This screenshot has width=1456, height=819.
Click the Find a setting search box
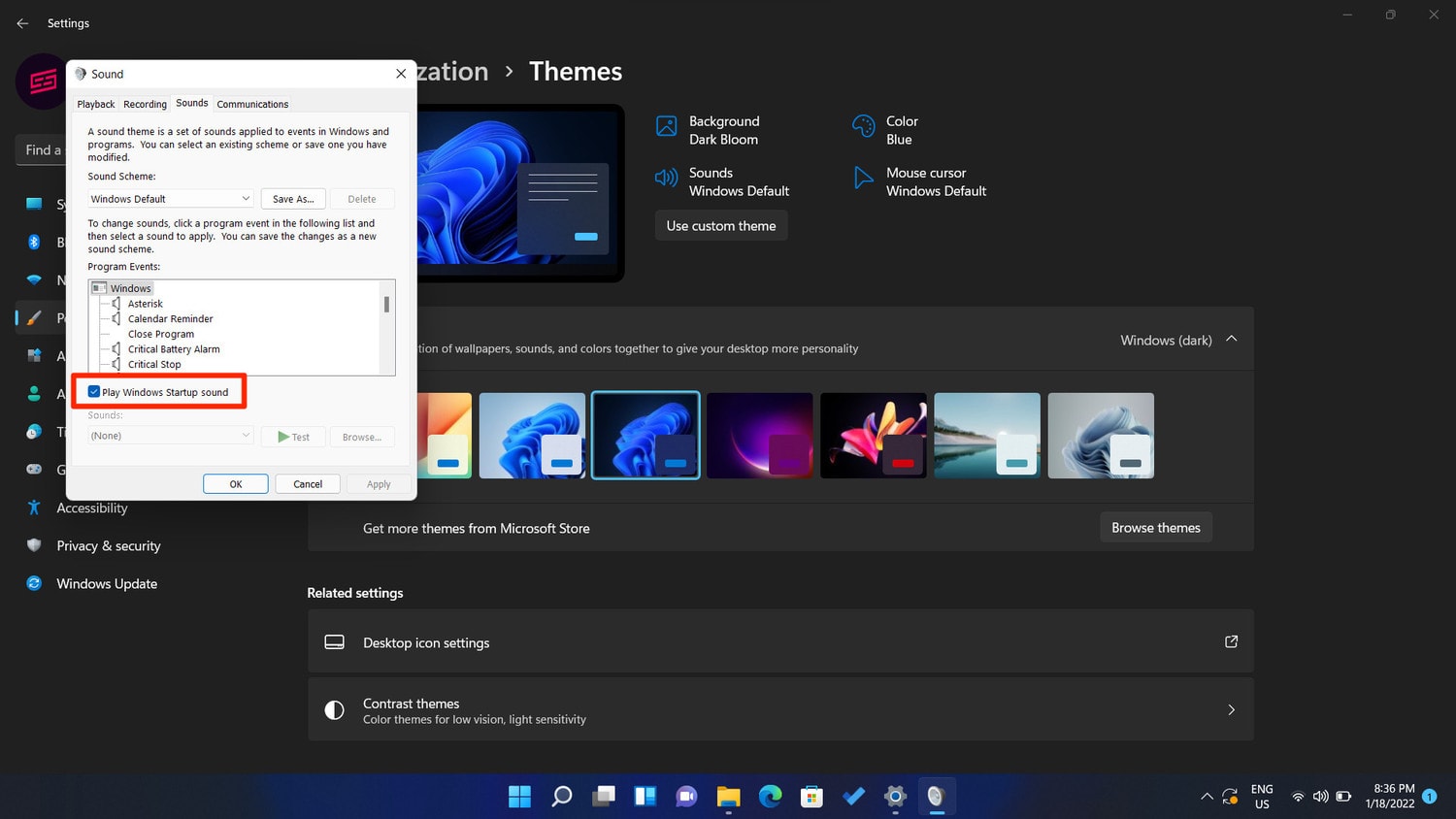pyautogui.click(x=41, y=149)
